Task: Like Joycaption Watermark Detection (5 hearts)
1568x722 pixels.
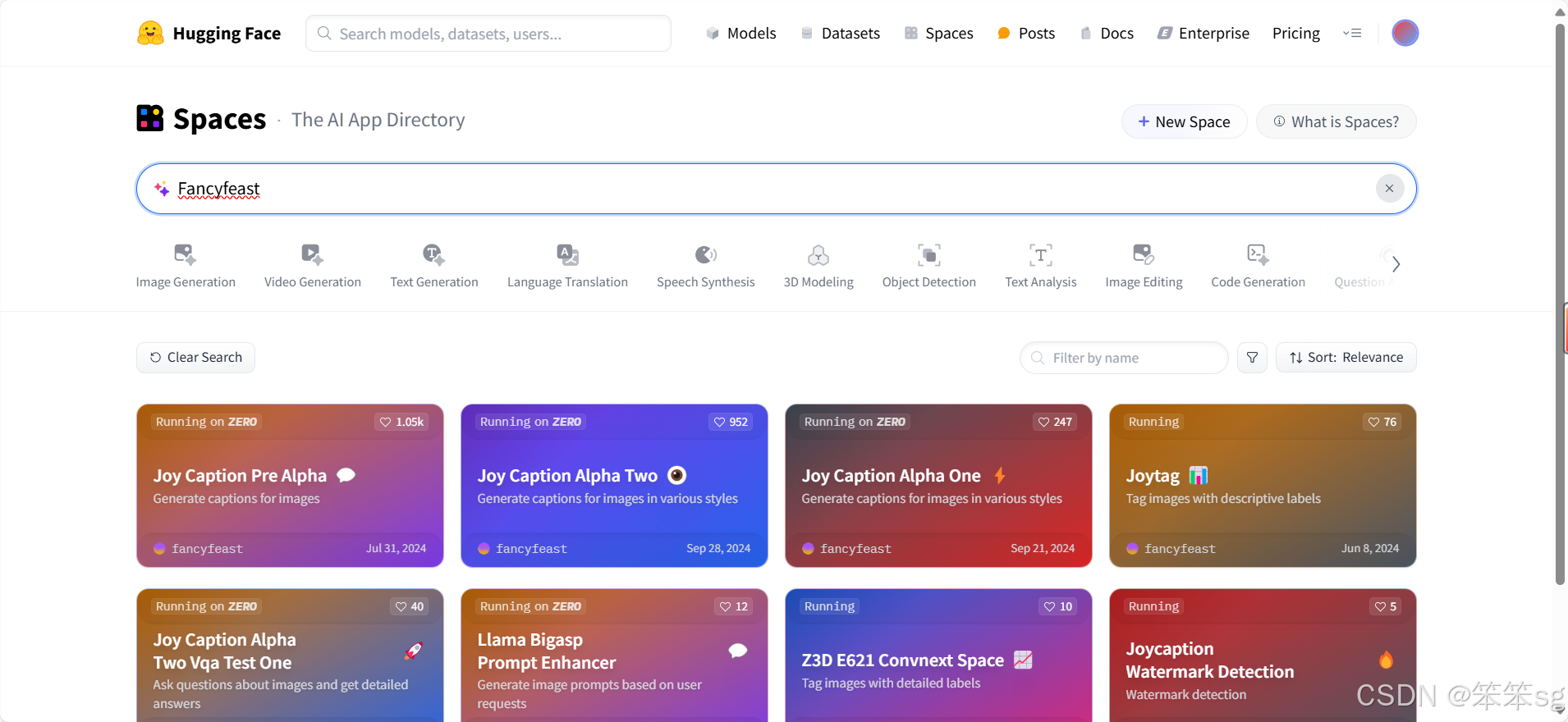Action: (1386, 606)
